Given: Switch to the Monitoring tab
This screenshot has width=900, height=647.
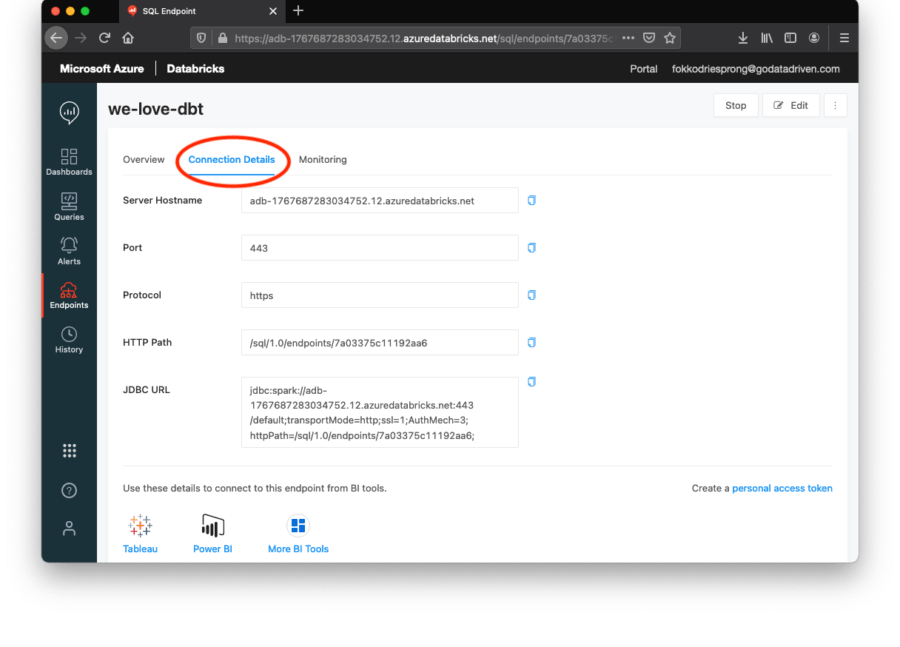Looking at the screenshot, I should point(323,160).
